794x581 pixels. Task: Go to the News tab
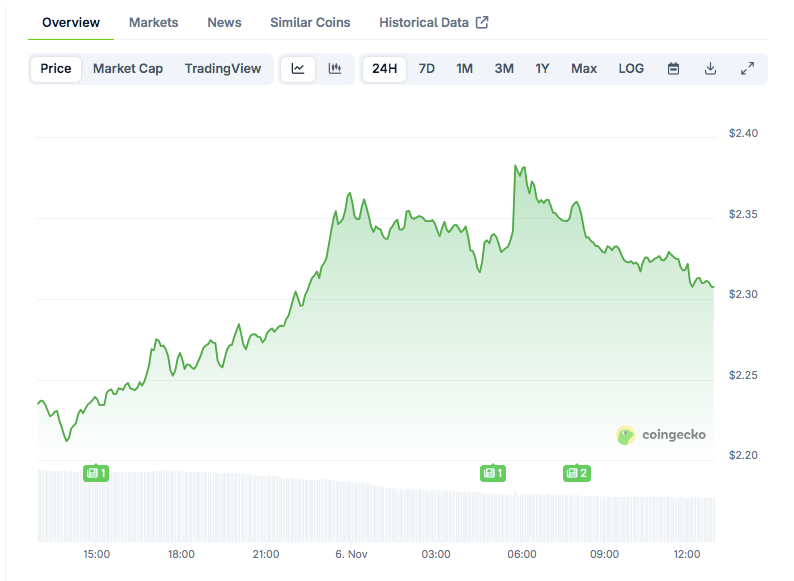(224, 22)
